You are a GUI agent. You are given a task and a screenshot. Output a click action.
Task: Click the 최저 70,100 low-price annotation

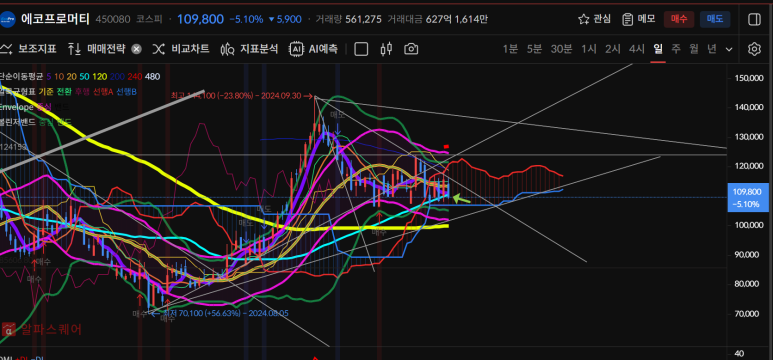pos(220,313)
